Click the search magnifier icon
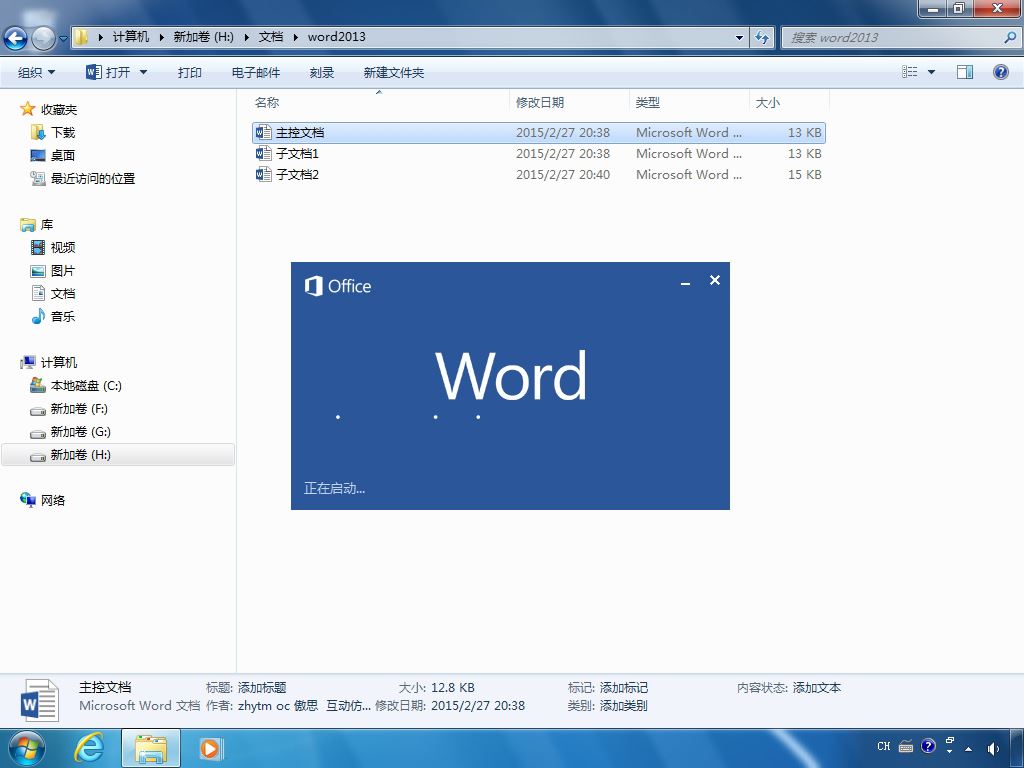 1010,37
